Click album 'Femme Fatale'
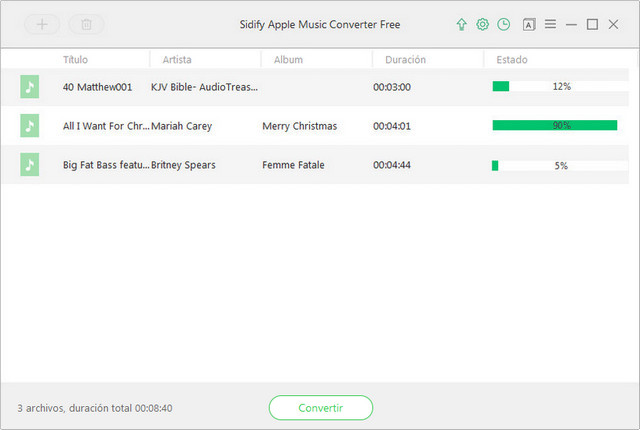 click(293, 165)
